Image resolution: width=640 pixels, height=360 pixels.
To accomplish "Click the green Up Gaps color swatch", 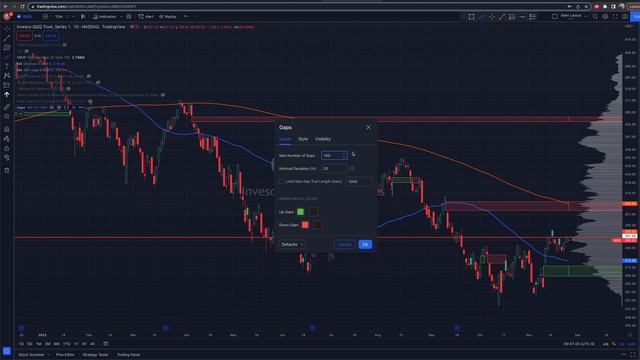I will [x=300, y=211].
